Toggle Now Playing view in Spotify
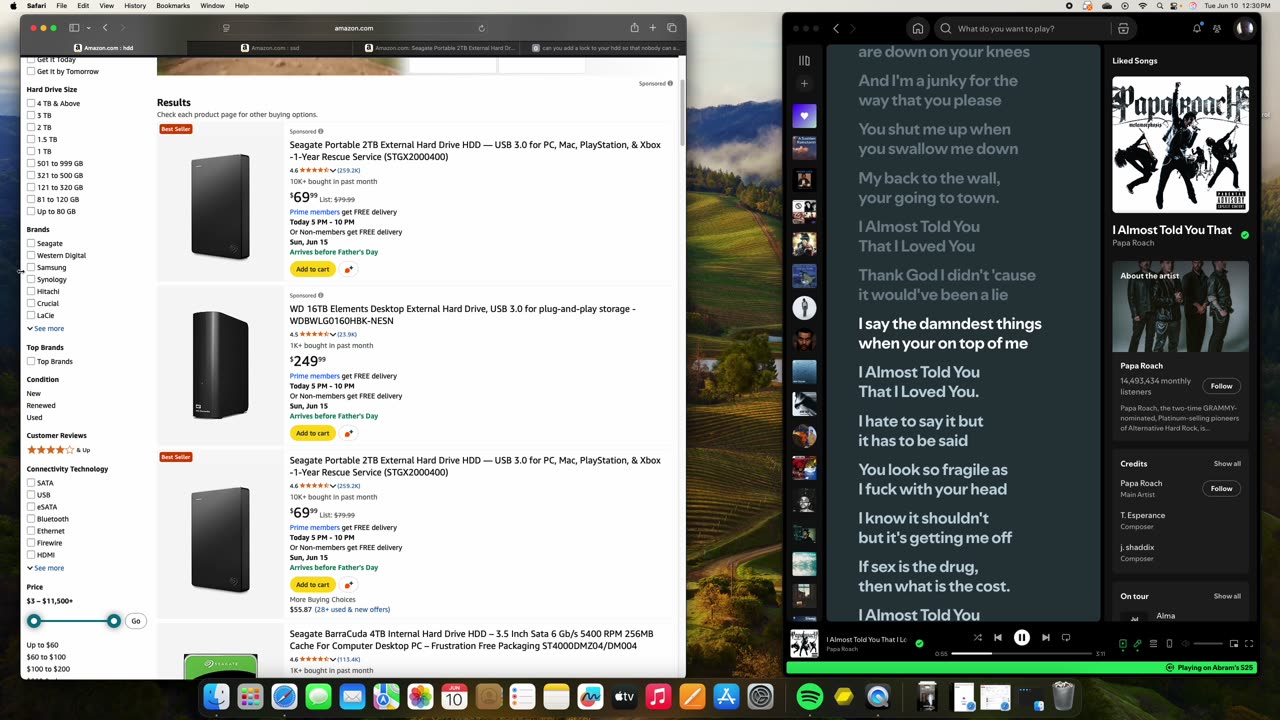The image size is (1280, 720). point(1122,644)
